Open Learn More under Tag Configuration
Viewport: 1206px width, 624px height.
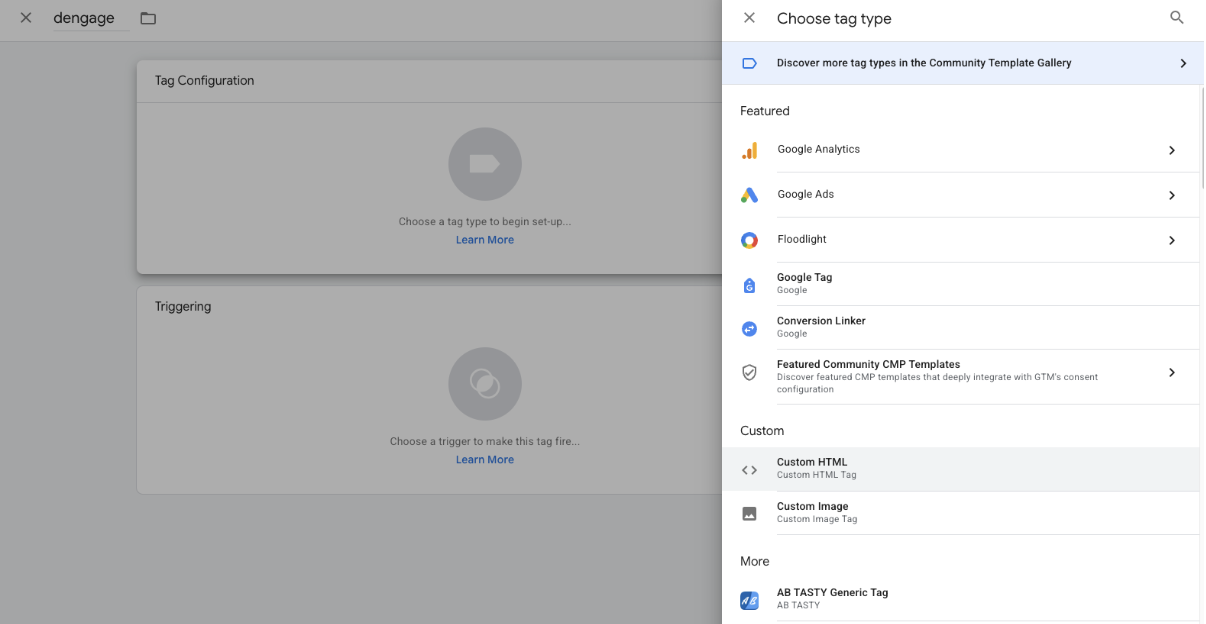point(485,240)
